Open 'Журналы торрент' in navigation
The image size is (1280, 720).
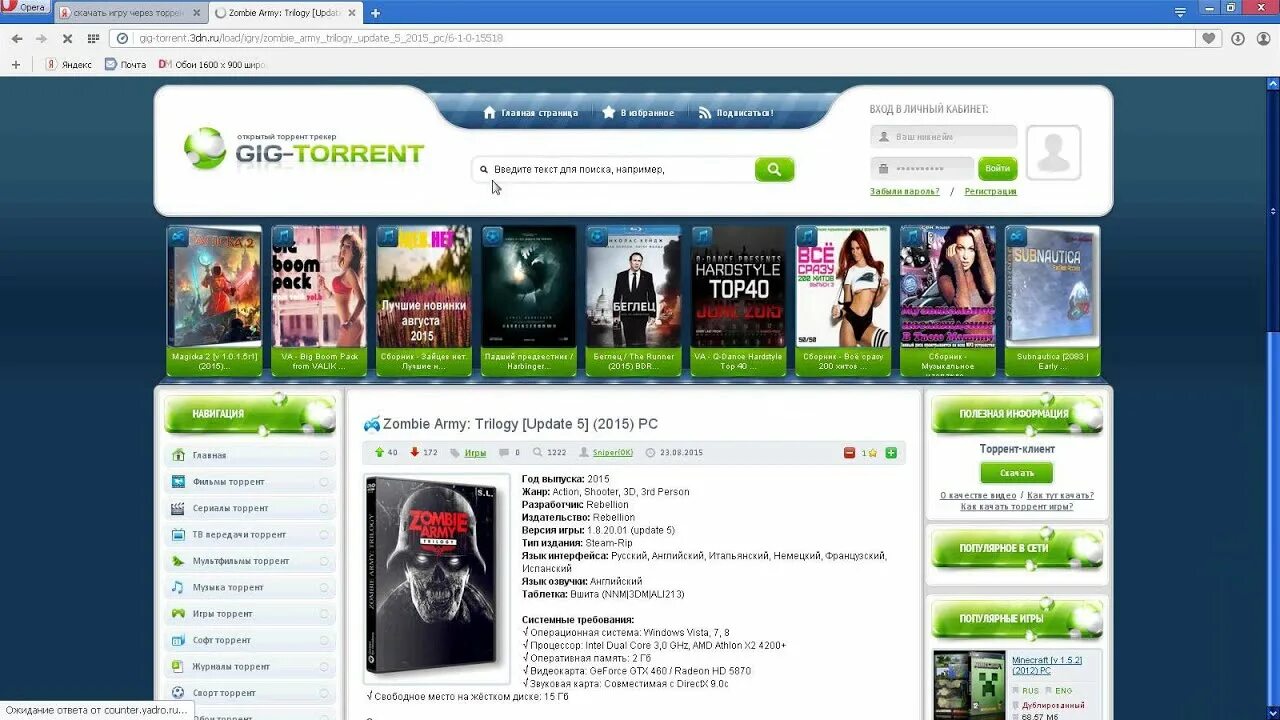(x=250, y=667)
